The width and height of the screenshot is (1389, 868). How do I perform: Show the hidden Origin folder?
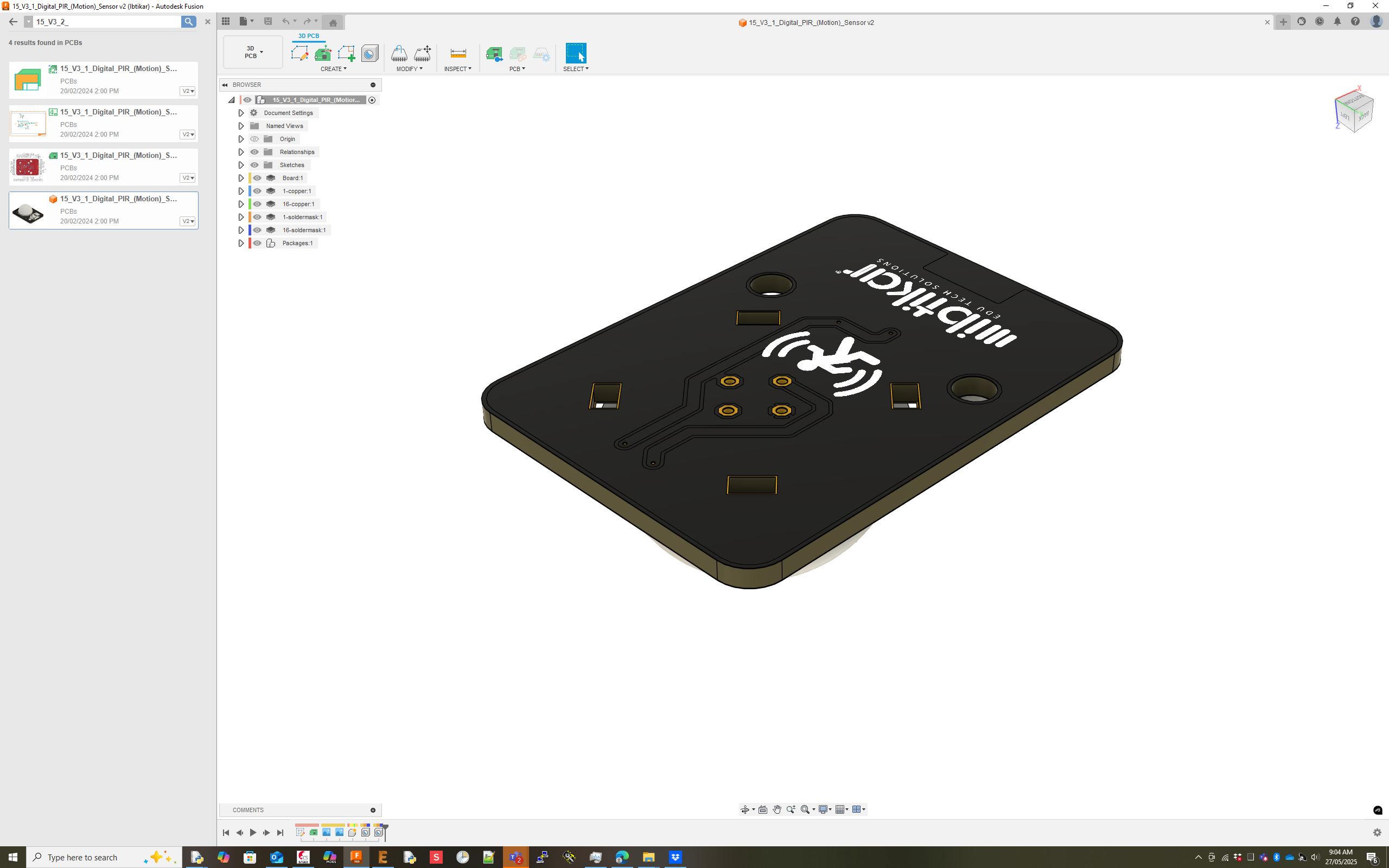[255, 139]
